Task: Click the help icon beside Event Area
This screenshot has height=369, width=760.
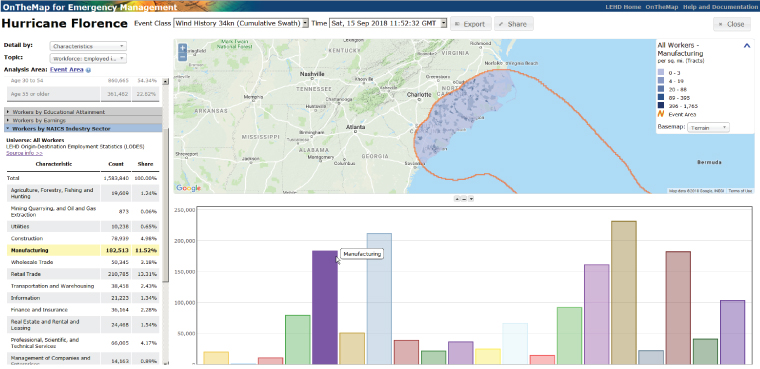Action: (88, 70)
